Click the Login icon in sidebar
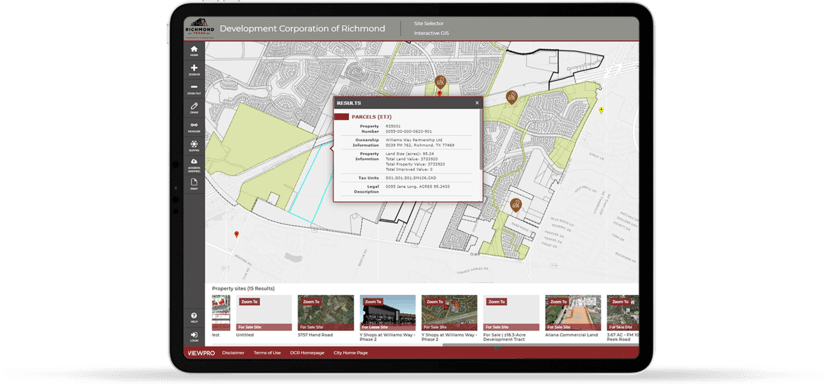The image size is (824, 386). pos(194,337)
